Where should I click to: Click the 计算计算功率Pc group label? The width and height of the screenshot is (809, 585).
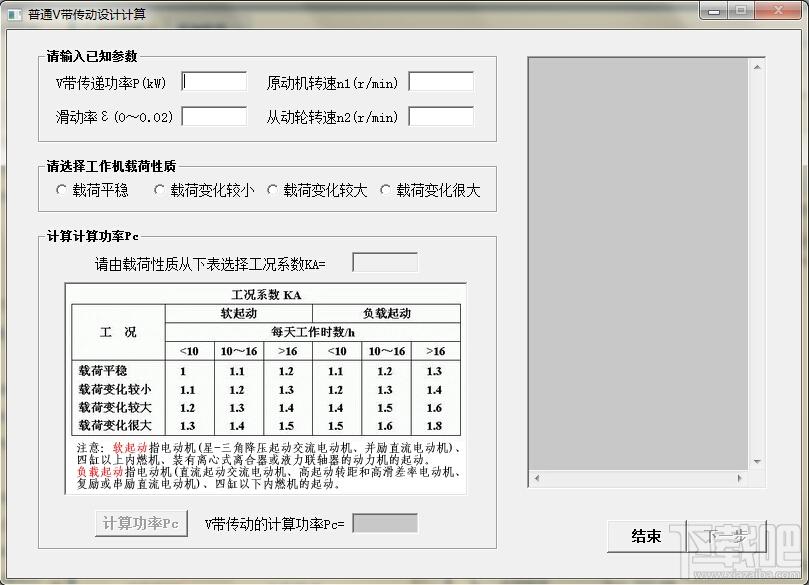[x=93, y=236]
